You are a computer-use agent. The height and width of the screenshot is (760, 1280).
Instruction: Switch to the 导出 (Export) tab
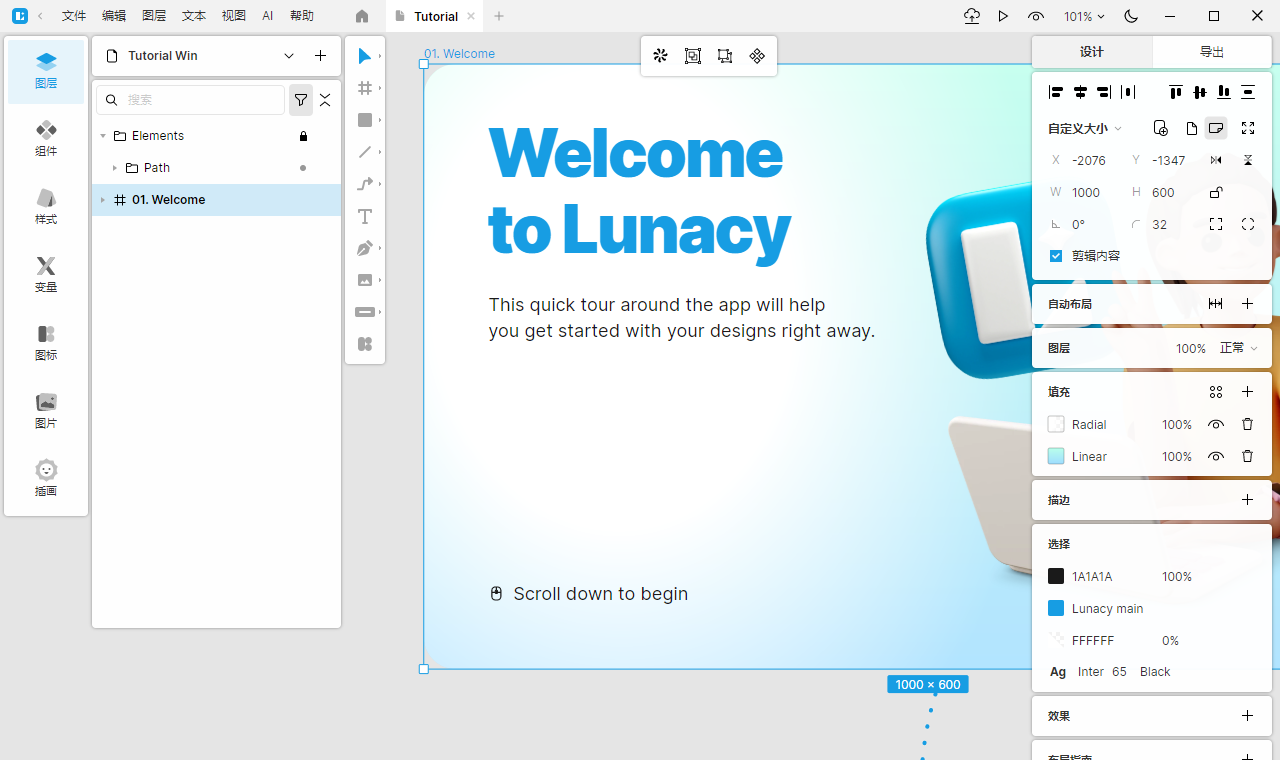click(x=1211, y=51)
